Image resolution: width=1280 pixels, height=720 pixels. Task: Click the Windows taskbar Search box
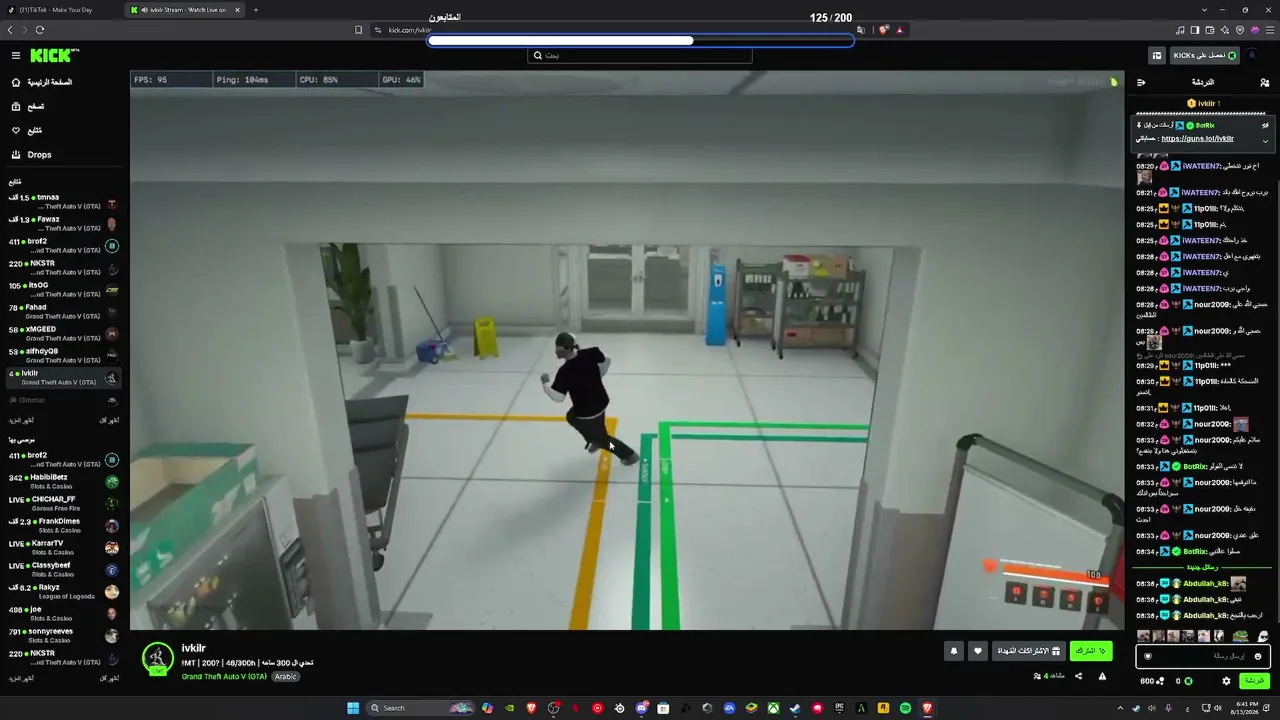420,708
